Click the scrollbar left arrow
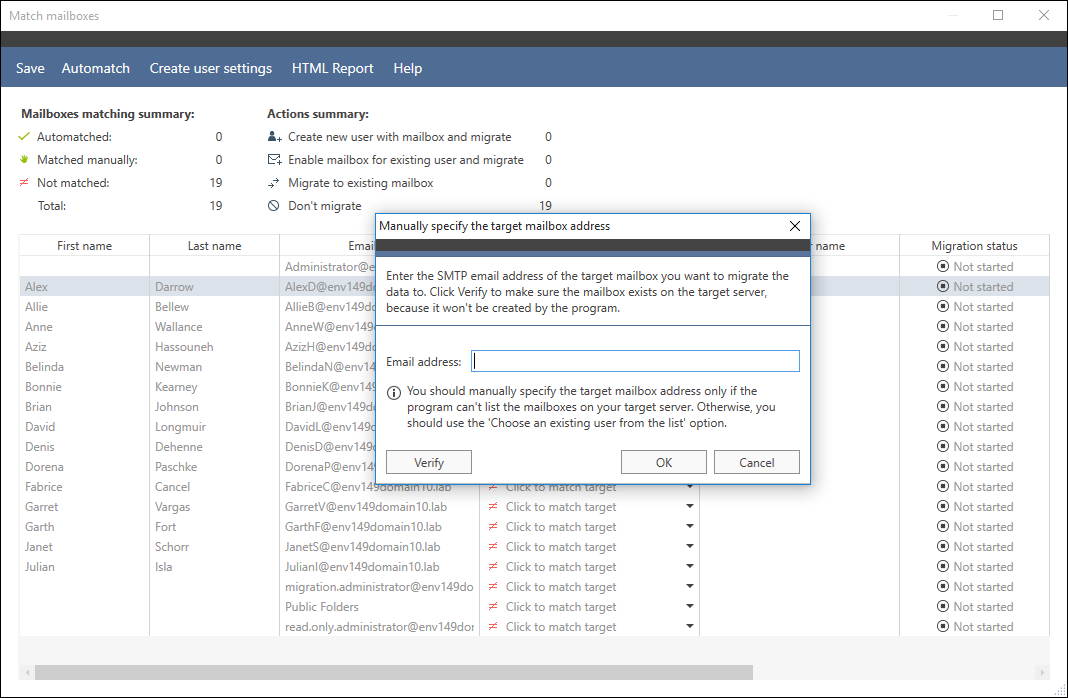The width and height of the screenshot is (1068, 698). pyautogui.click(x=27, y=672)
